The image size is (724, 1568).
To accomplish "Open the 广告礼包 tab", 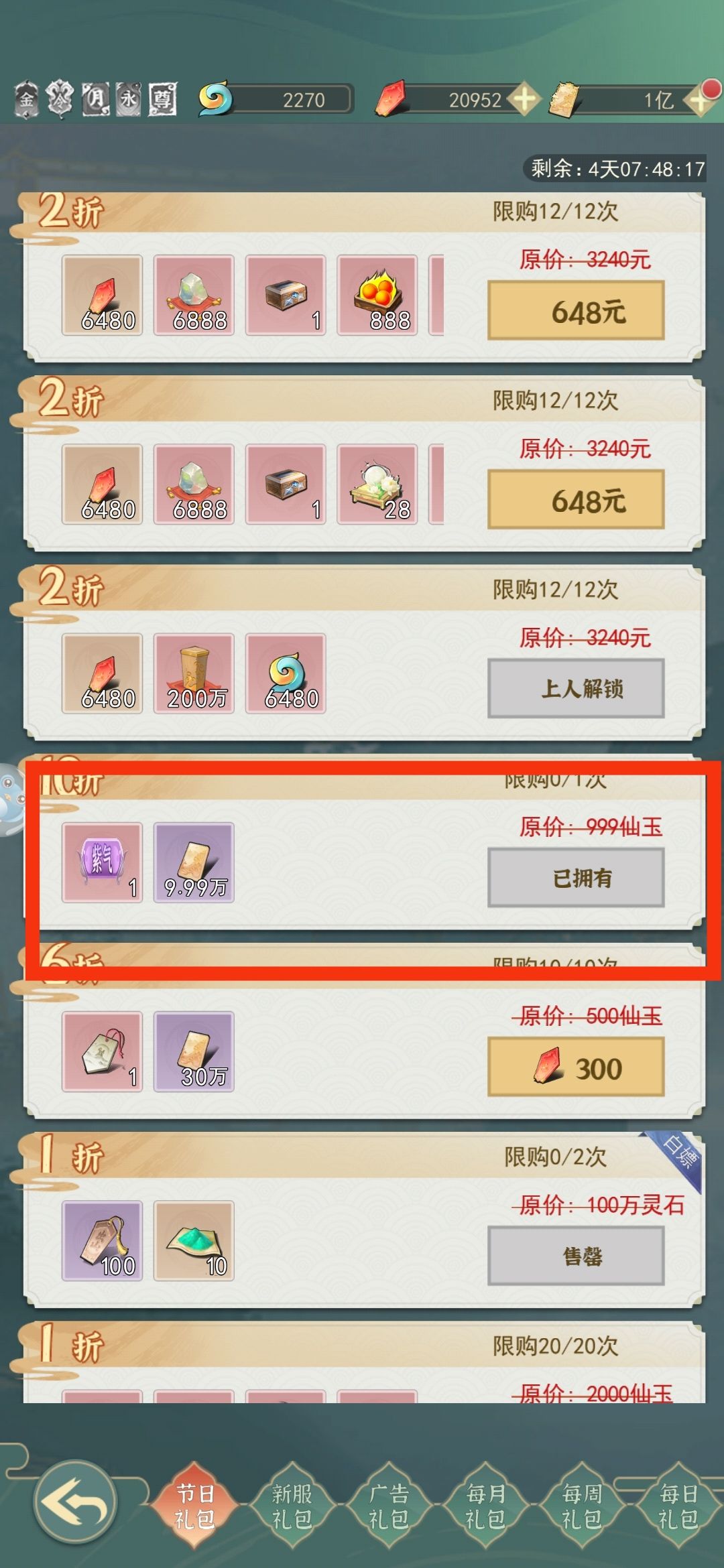I will (x=389, y=1506).
